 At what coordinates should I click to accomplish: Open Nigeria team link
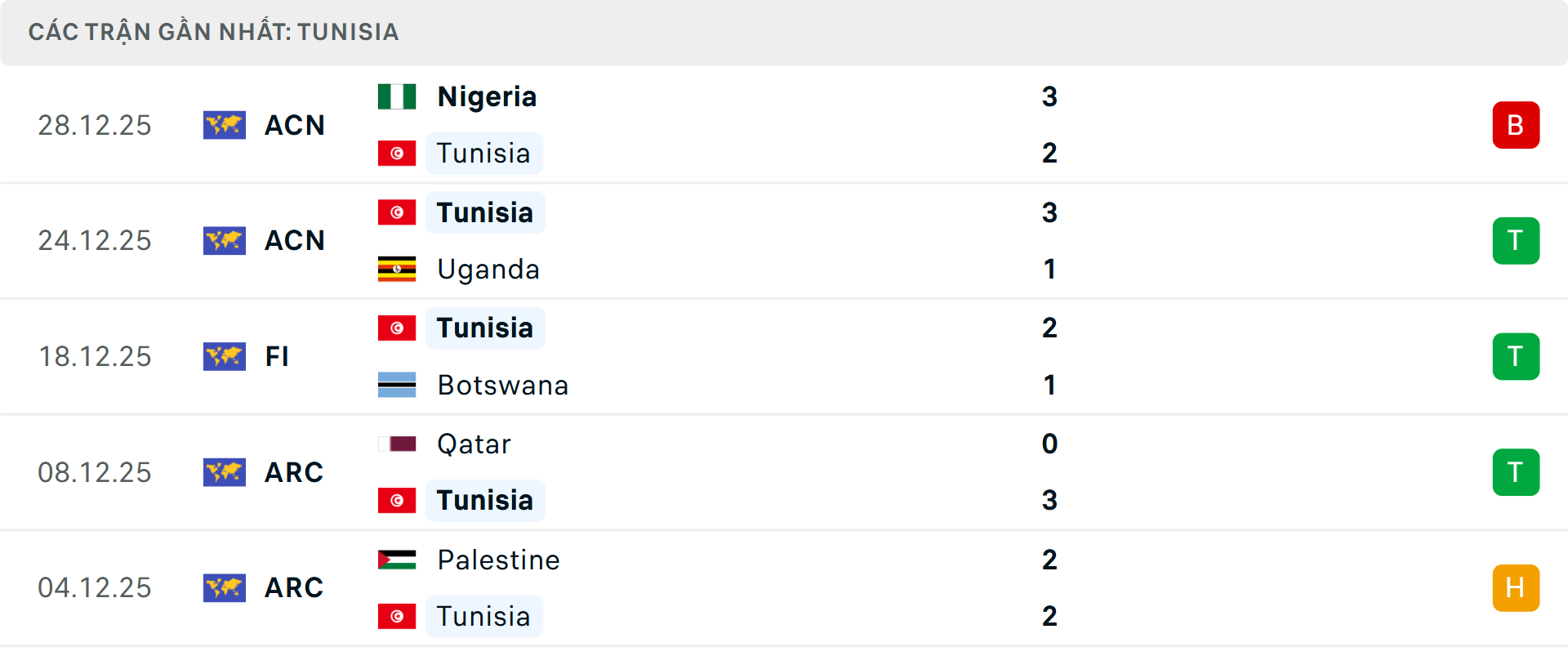point(487,96)
